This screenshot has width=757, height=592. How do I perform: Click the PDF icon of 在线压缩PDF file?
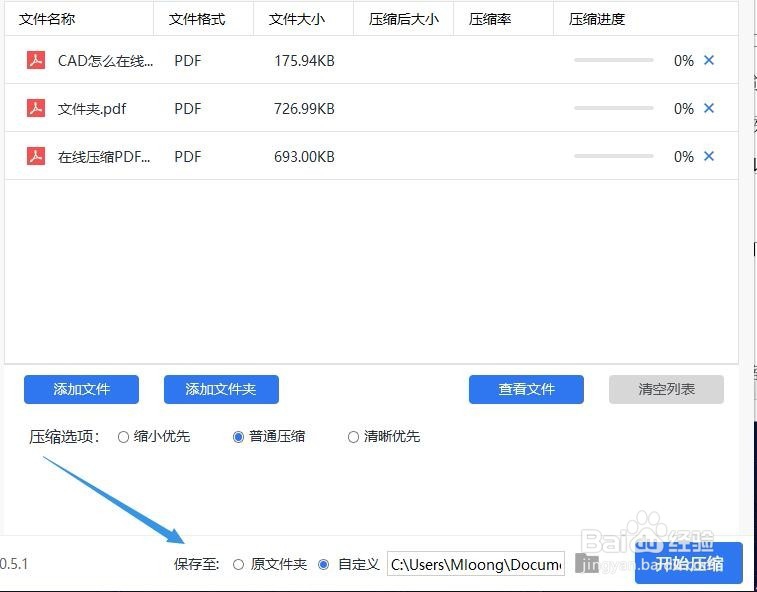(x=36, y=156)
